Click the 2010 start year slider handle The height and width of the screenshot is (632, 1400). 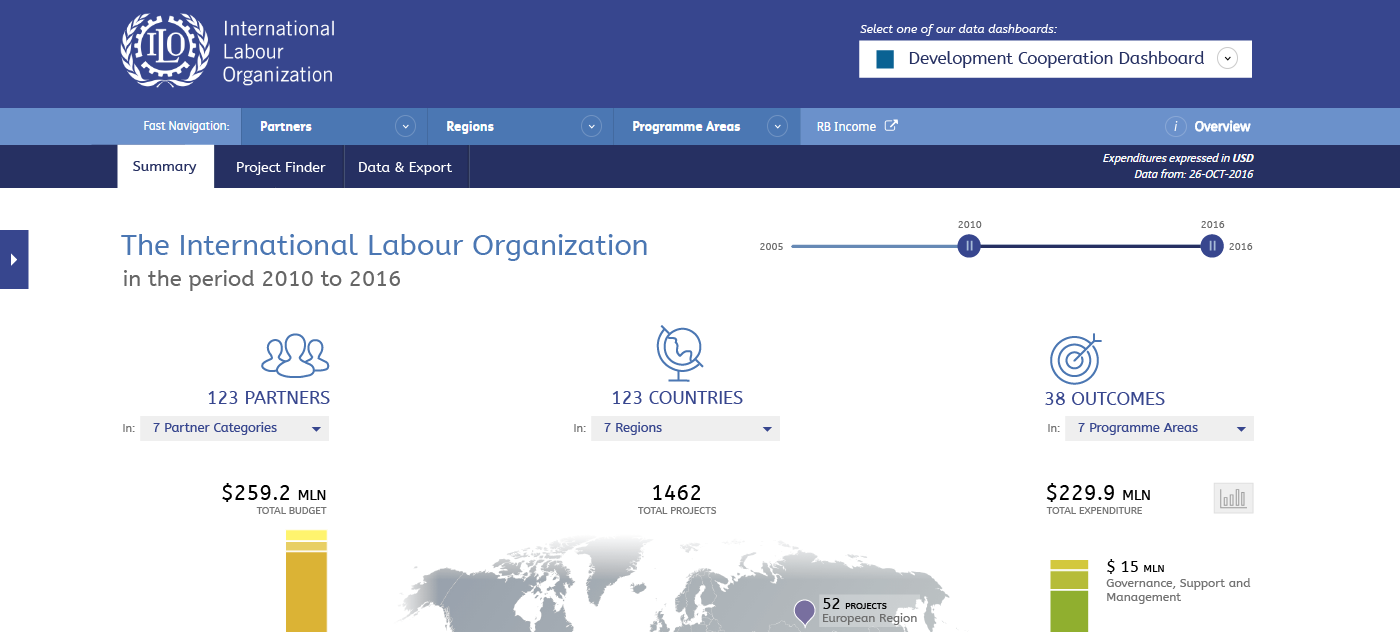(x=968, y=246)
